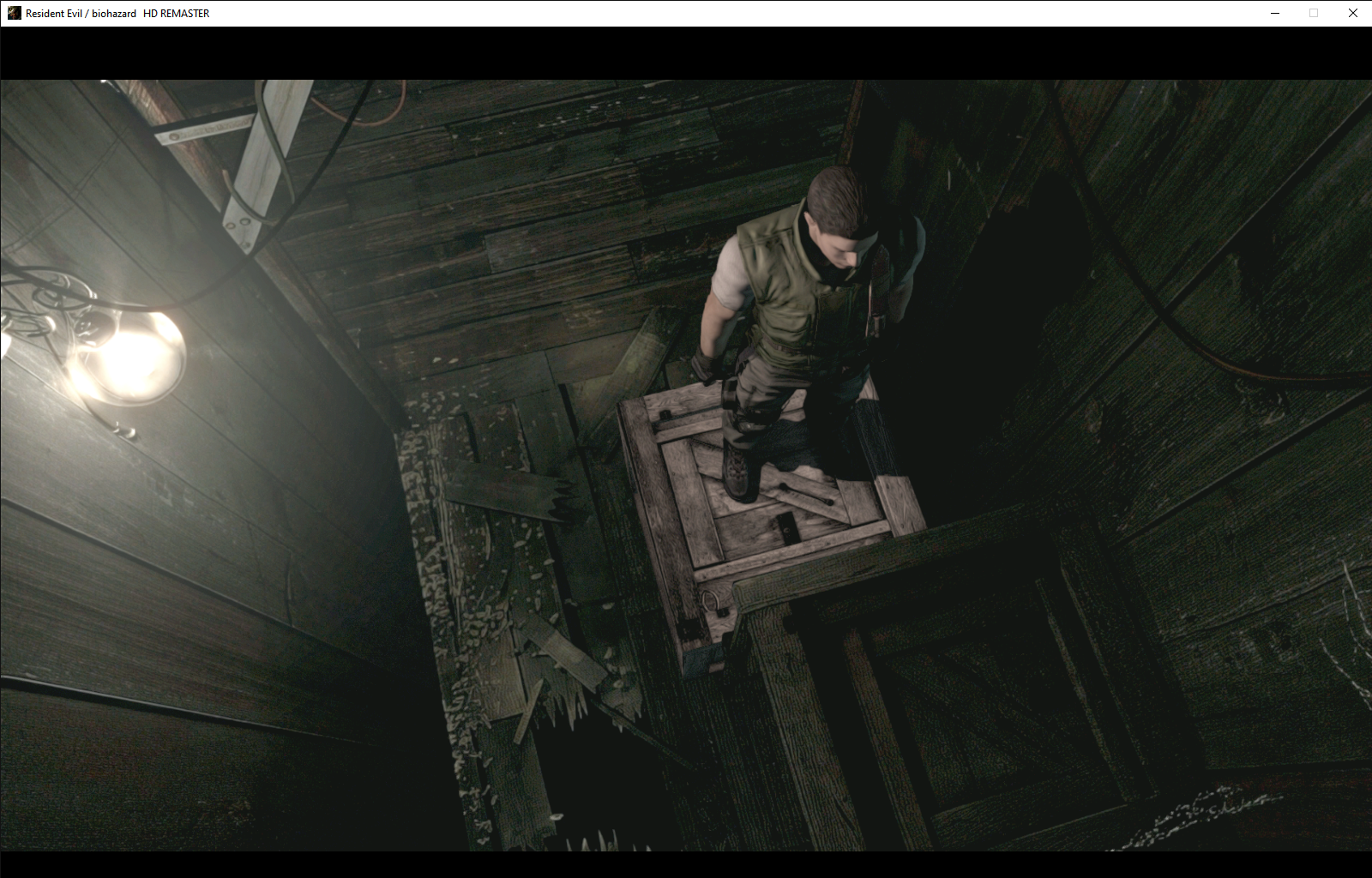Close the Resident Evil HD REMASTER window
1372x878 pixels.
pos(1352,13)
